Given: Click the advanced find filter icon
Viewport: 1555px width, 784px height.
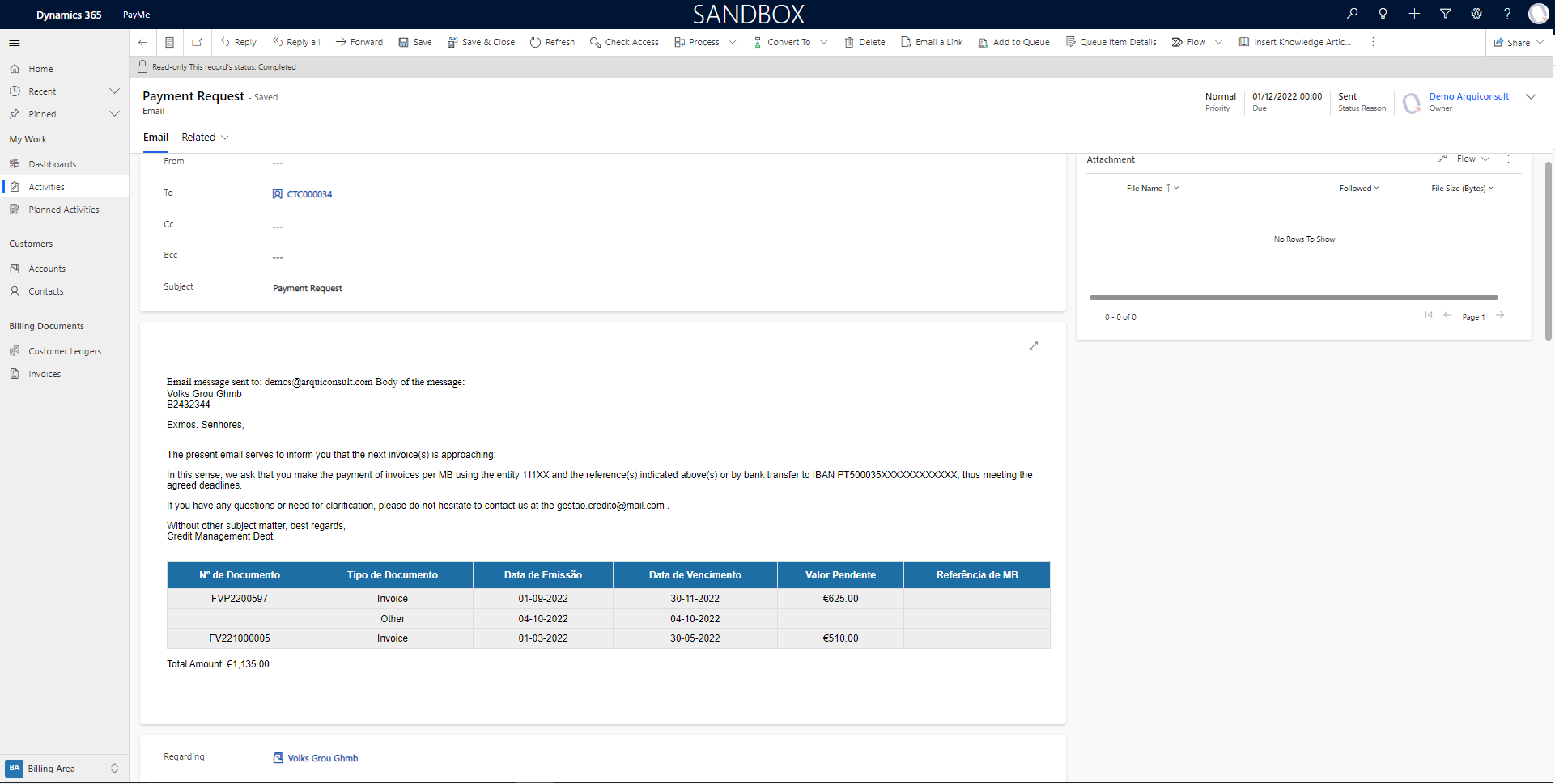Looking at the screenshot, I should tap(1445, 14).
